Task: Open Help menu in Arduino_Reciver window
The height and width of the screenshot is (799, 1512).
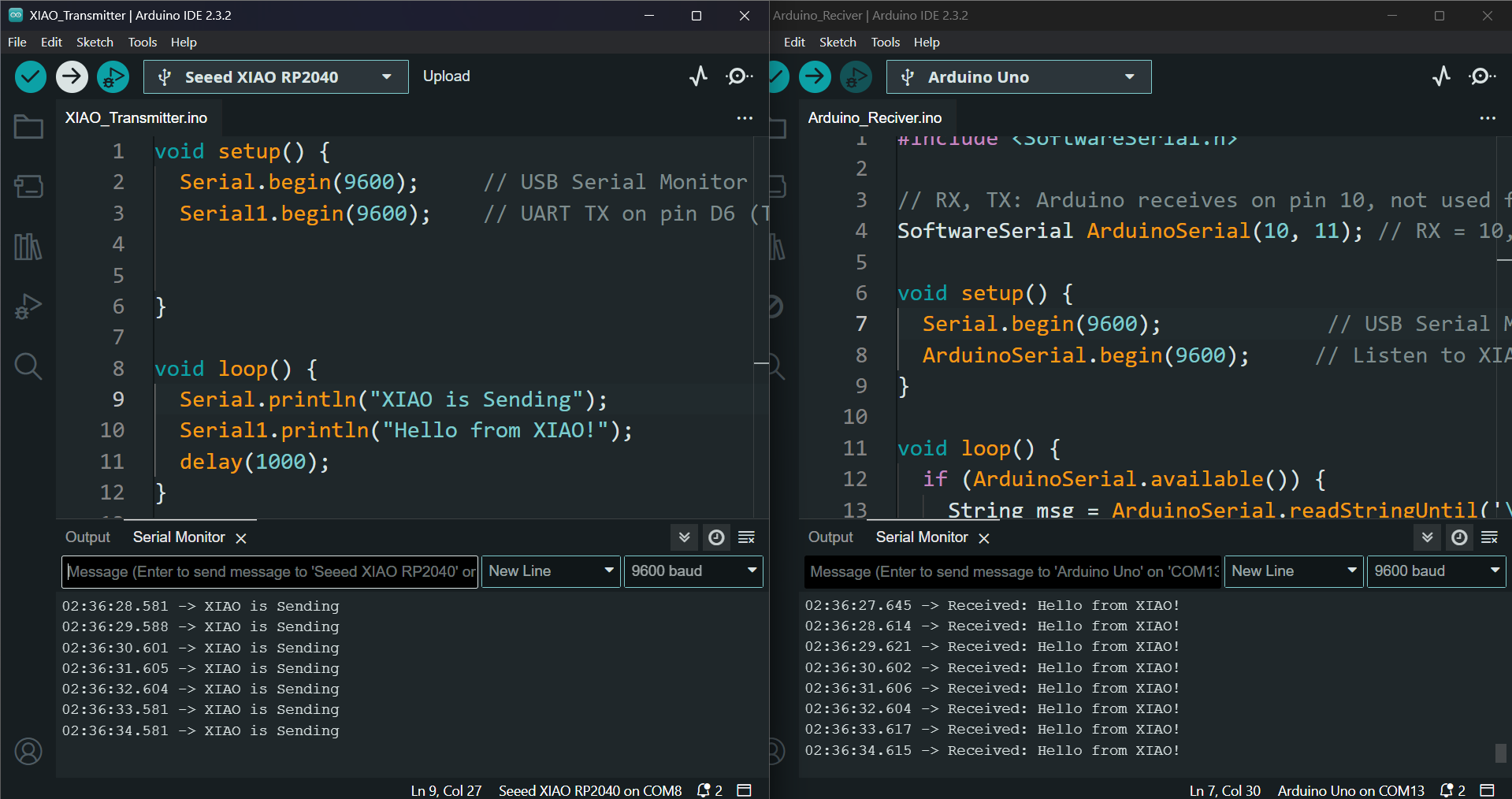Action: (x=927, y=43)
